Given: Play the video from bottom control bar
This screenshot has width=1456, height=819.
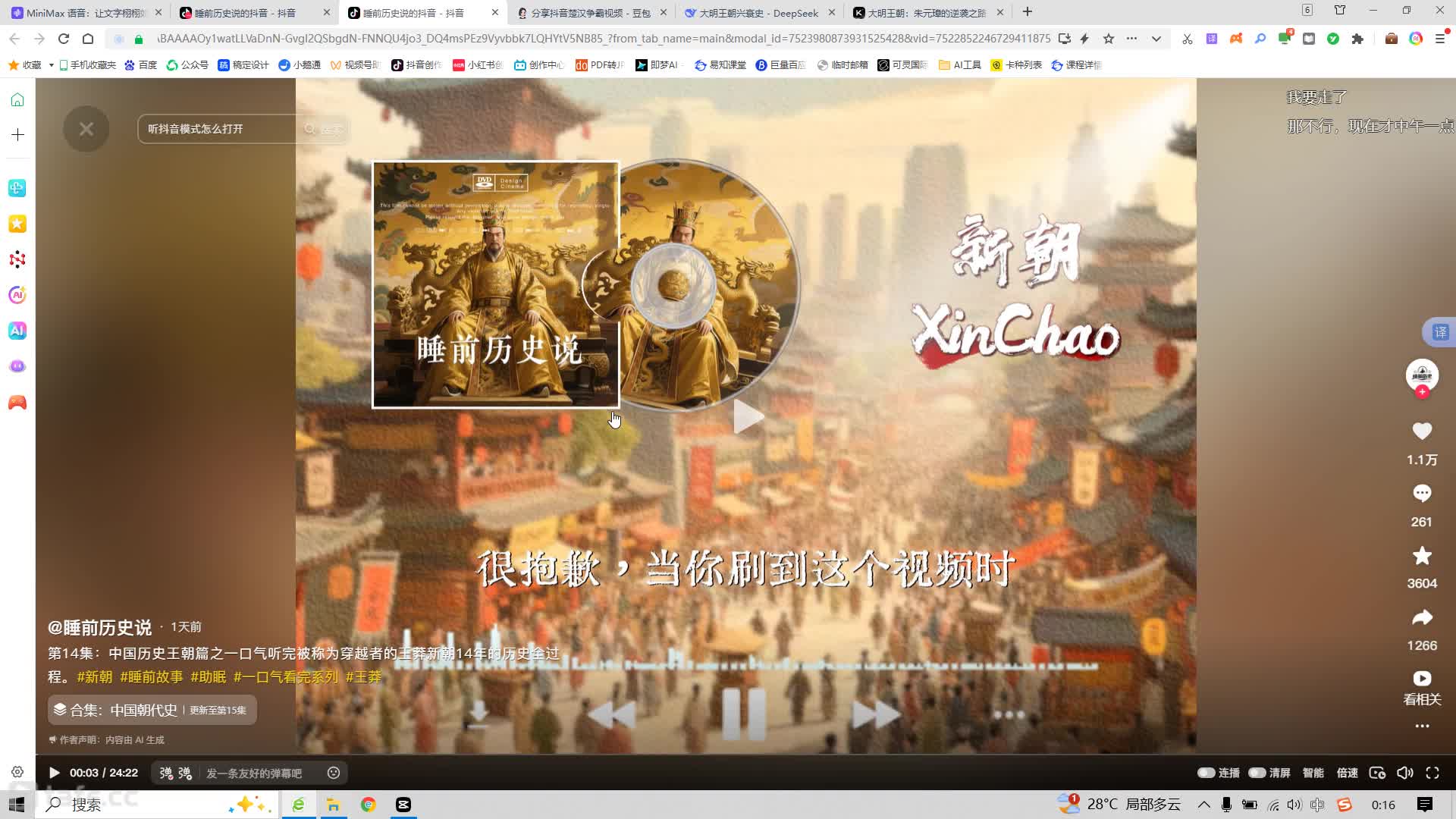Looking at the screenshot, I should (54, 773).
